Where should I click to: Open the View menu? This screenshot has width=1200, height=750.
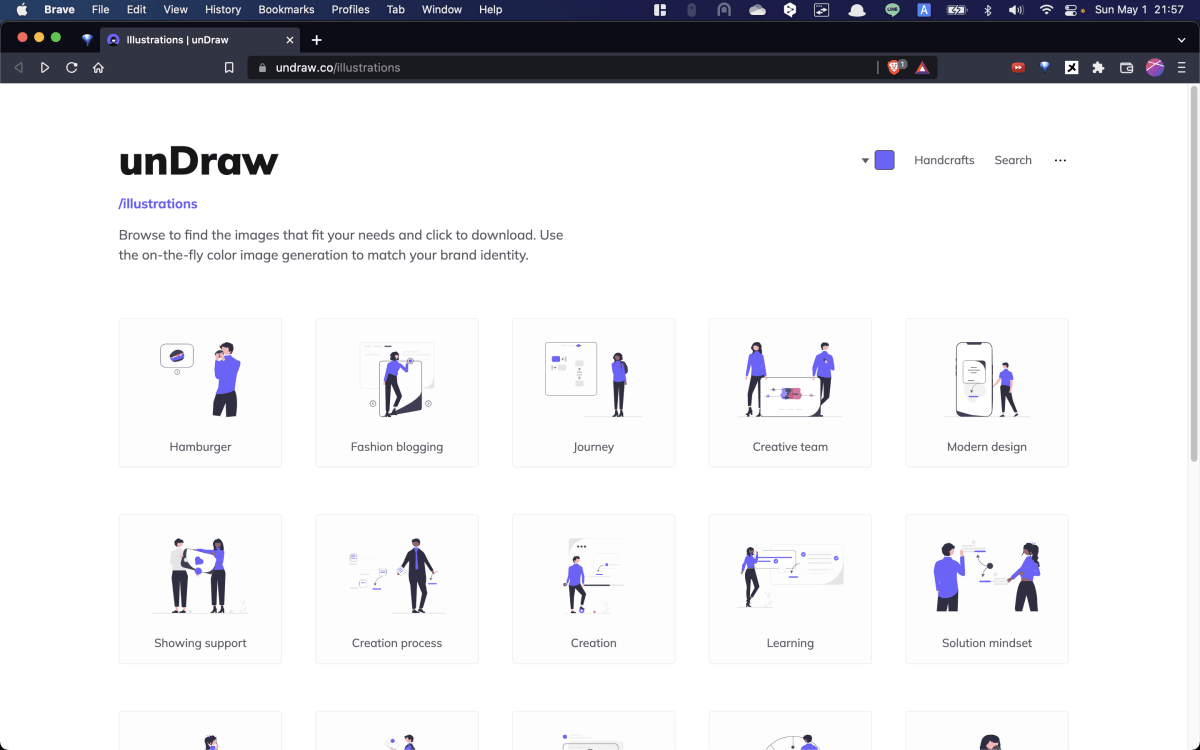[176, 10]
